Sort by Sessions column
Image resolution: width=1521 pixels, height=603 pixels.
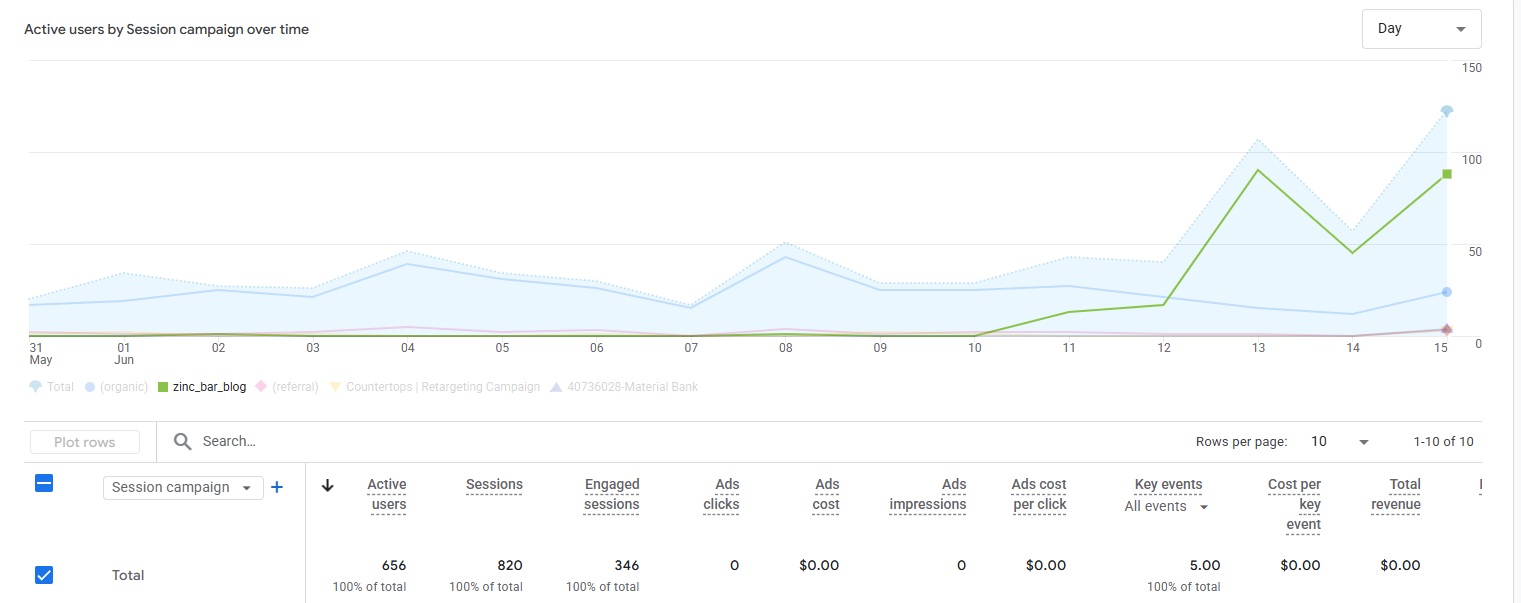coord(494,484)
